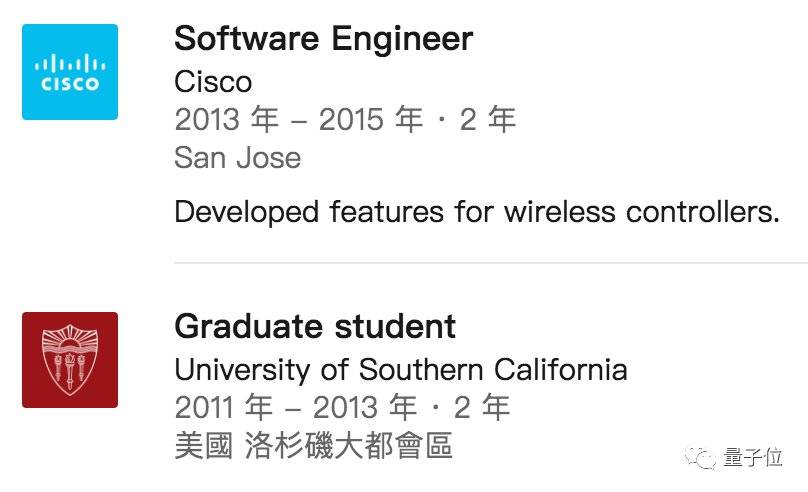Open the Software Engineer position title
This screenshot has height=492, width=808.
pos(323,39)
